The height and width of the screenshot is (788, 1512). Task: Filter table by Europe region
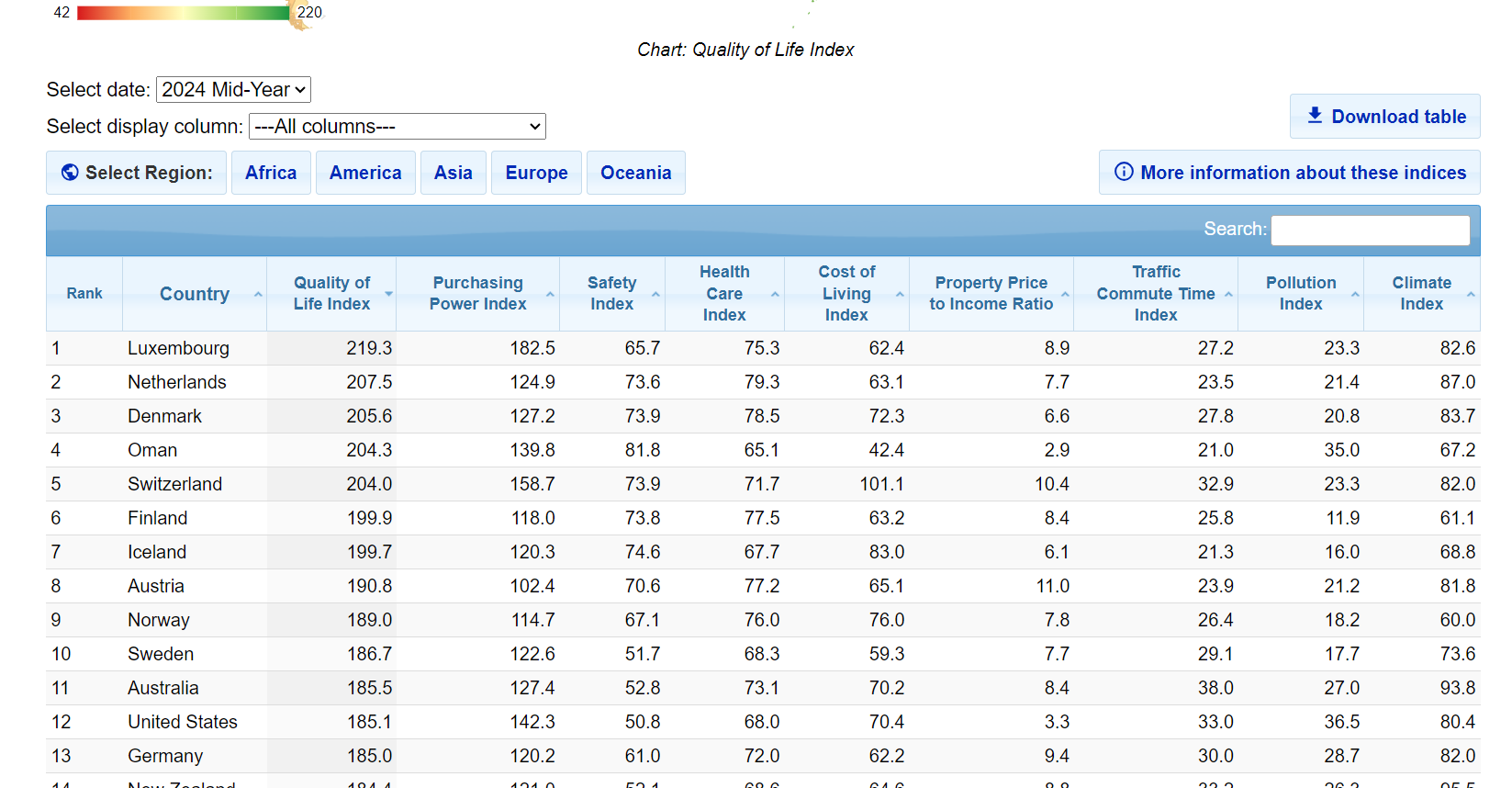pyautogui.click(x=536, y=173)
